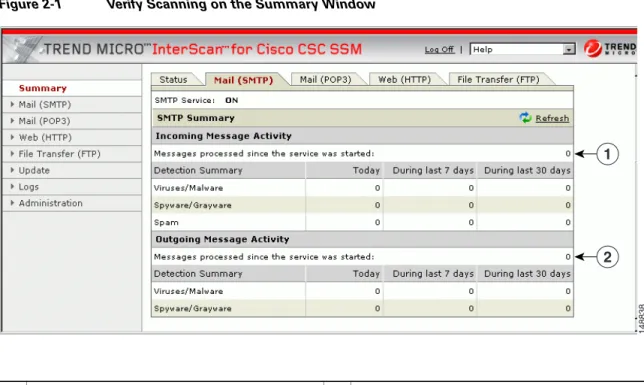Click the Trend Micro logo at top right

click(610, 49)
